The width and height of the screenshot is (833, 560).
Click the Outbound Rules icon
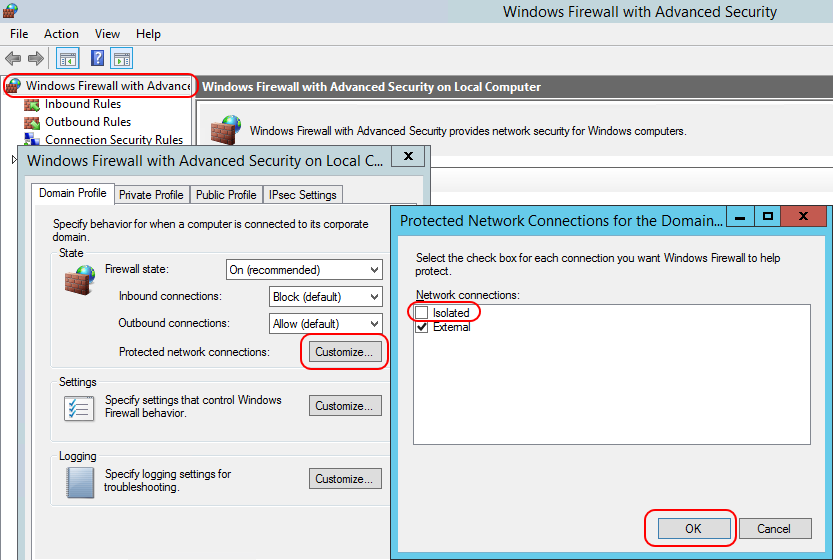(x=32, y=123)
